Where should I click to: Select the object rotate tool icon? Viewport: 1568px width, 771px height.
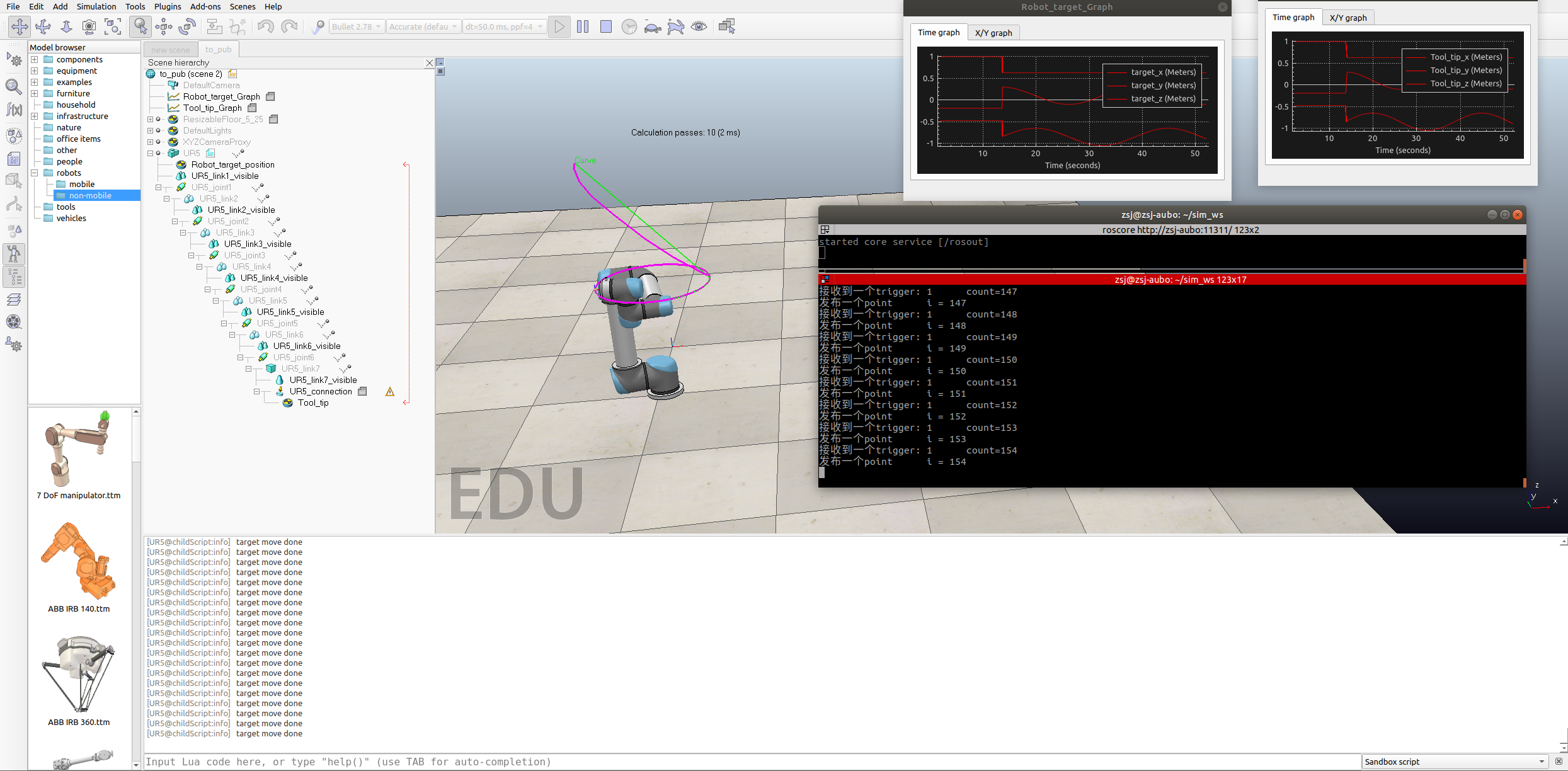click(x=187, y=26)
